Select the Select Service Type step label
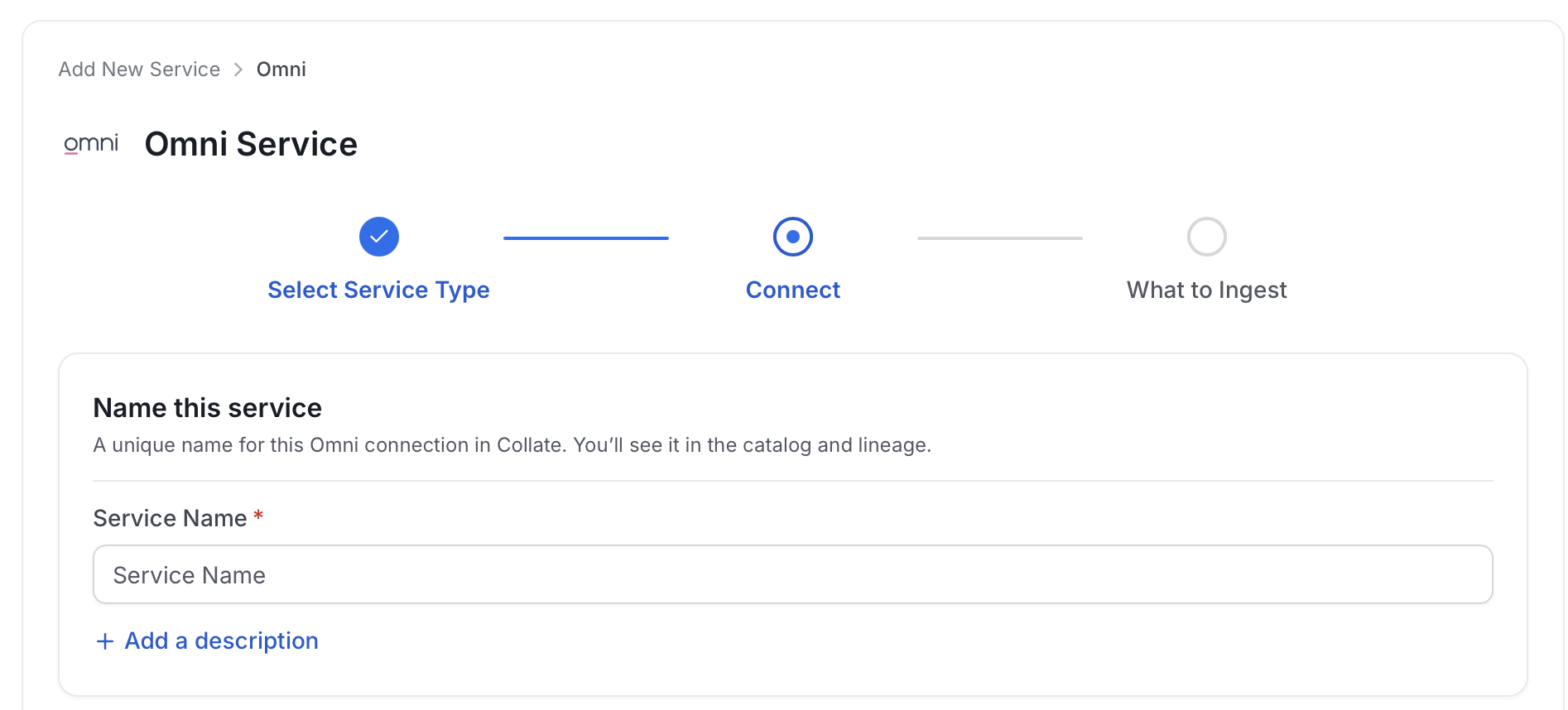Screen dimensions: 1568x710 (x=378, y=290)
